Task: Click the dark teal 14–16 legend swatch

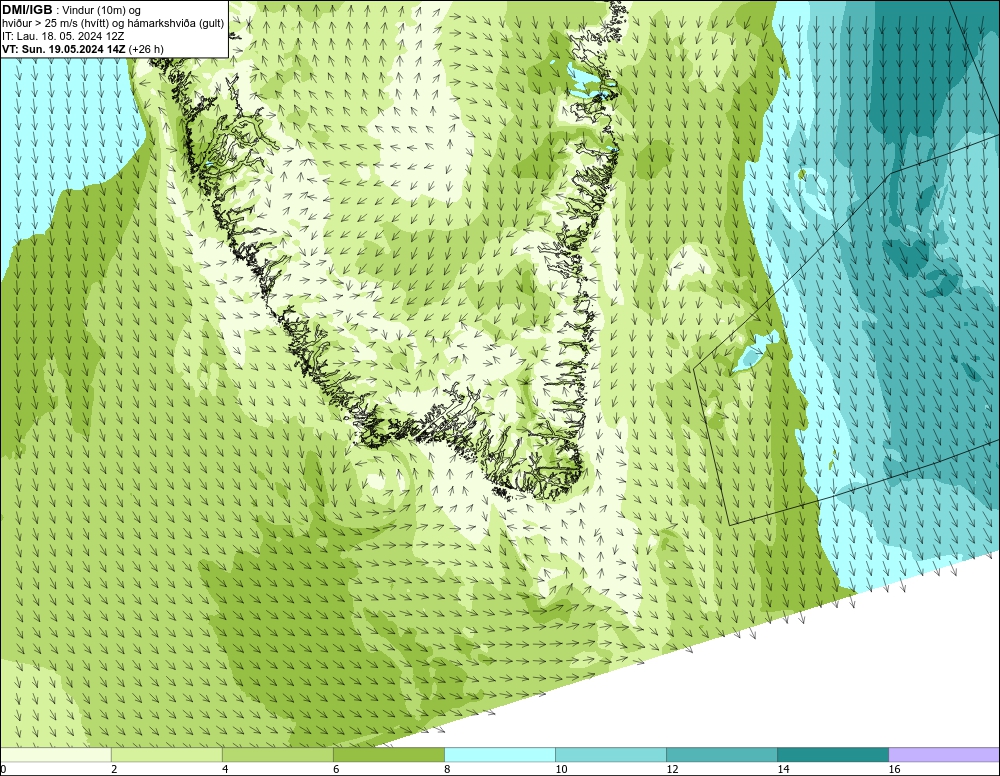Action: click(833, 755)
